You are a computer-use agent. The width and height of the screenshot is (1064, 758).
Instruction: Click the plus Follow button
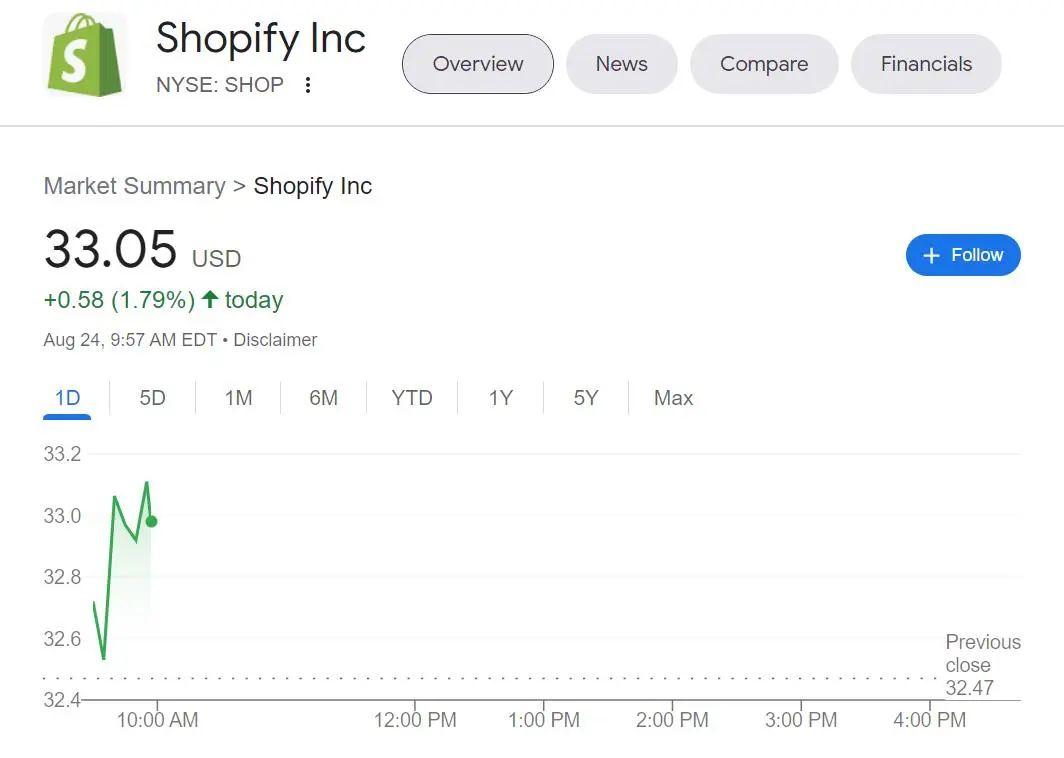962,255
